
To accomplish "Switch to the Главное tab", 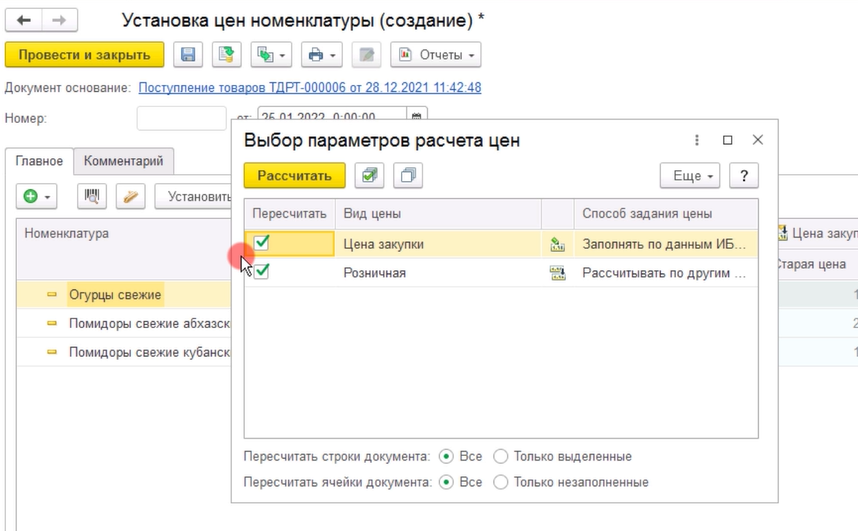I will pyautogui.click(x=39, y=161).
